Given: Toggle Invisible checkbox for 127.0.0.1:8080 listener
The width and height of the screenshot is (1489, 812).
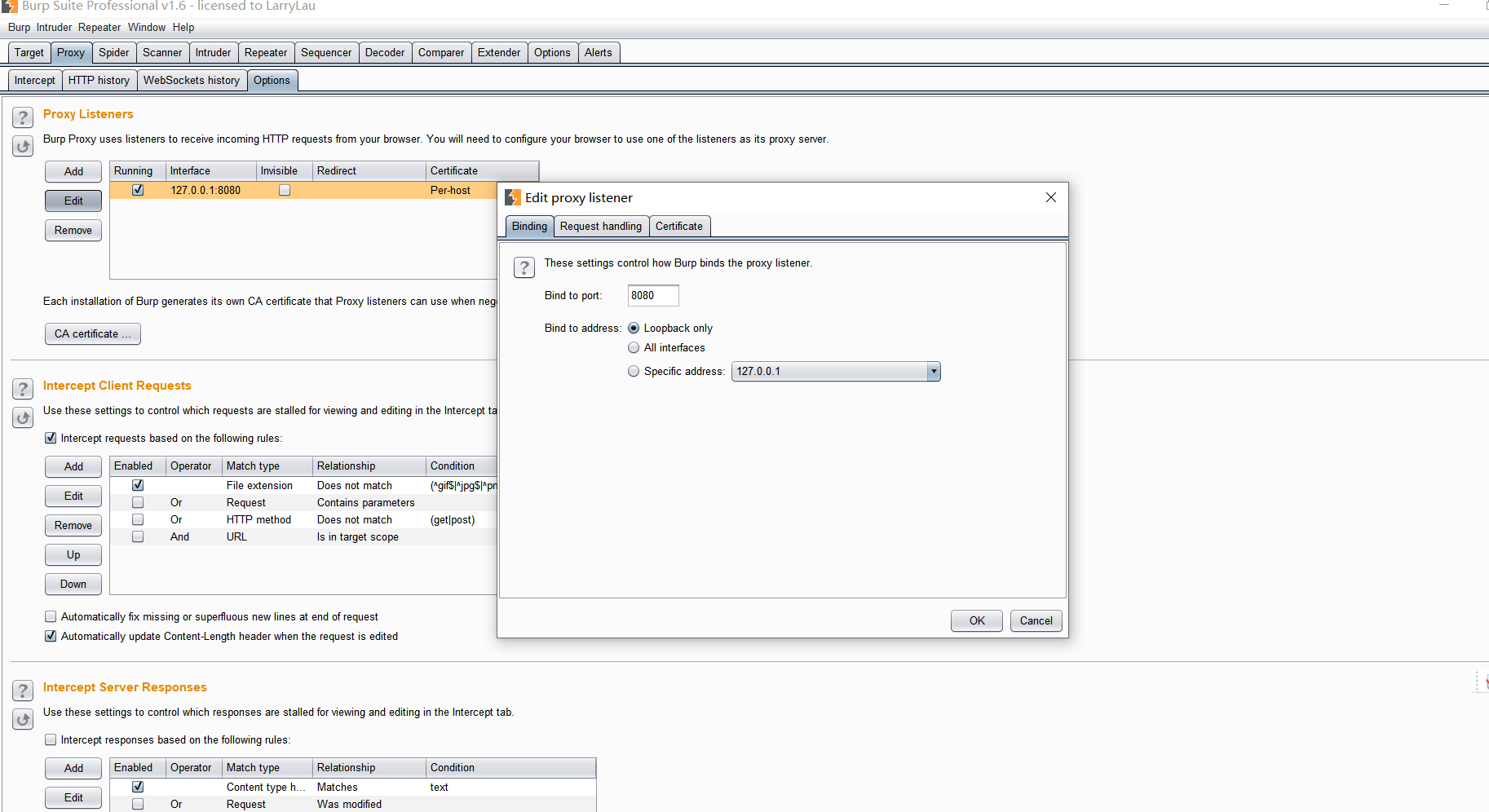Looking at the screenshot, I should tap(285, 190).
